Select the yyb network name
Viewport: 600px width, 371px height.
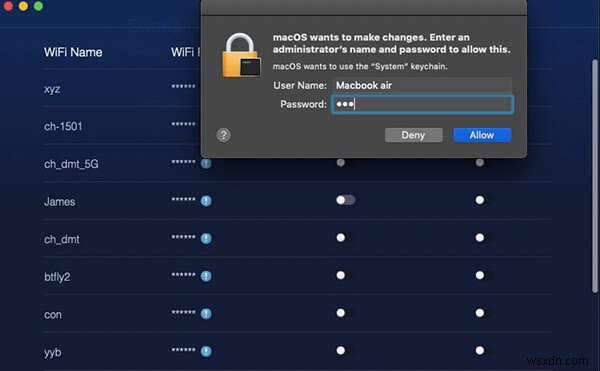tap(52, 352)
